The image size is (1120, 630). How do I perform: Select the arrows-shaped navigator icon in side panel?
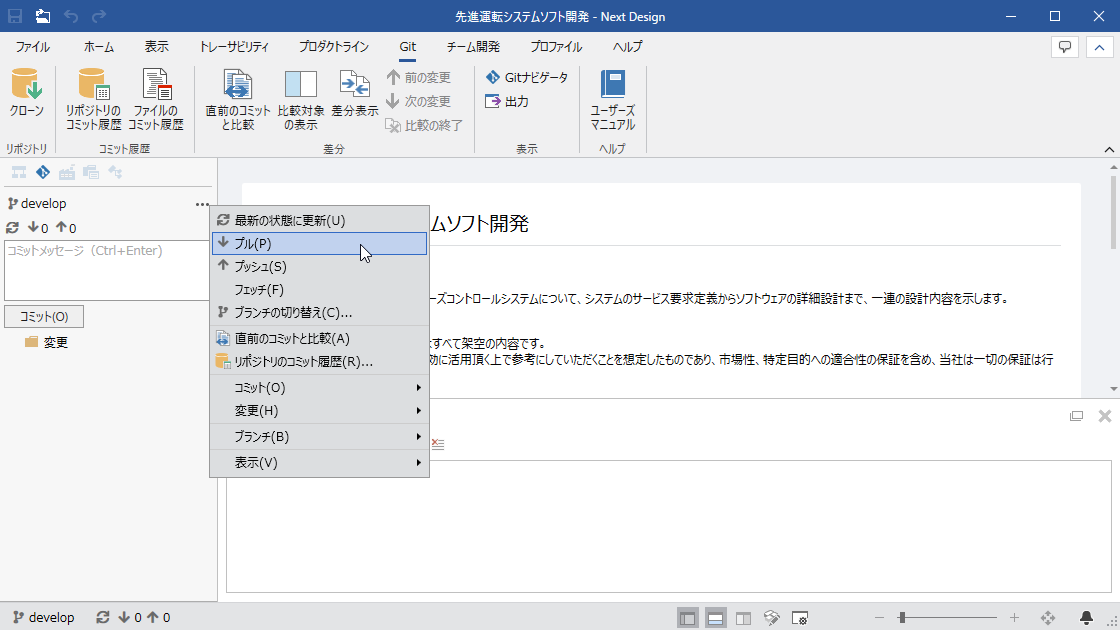[x=115, y=172]
